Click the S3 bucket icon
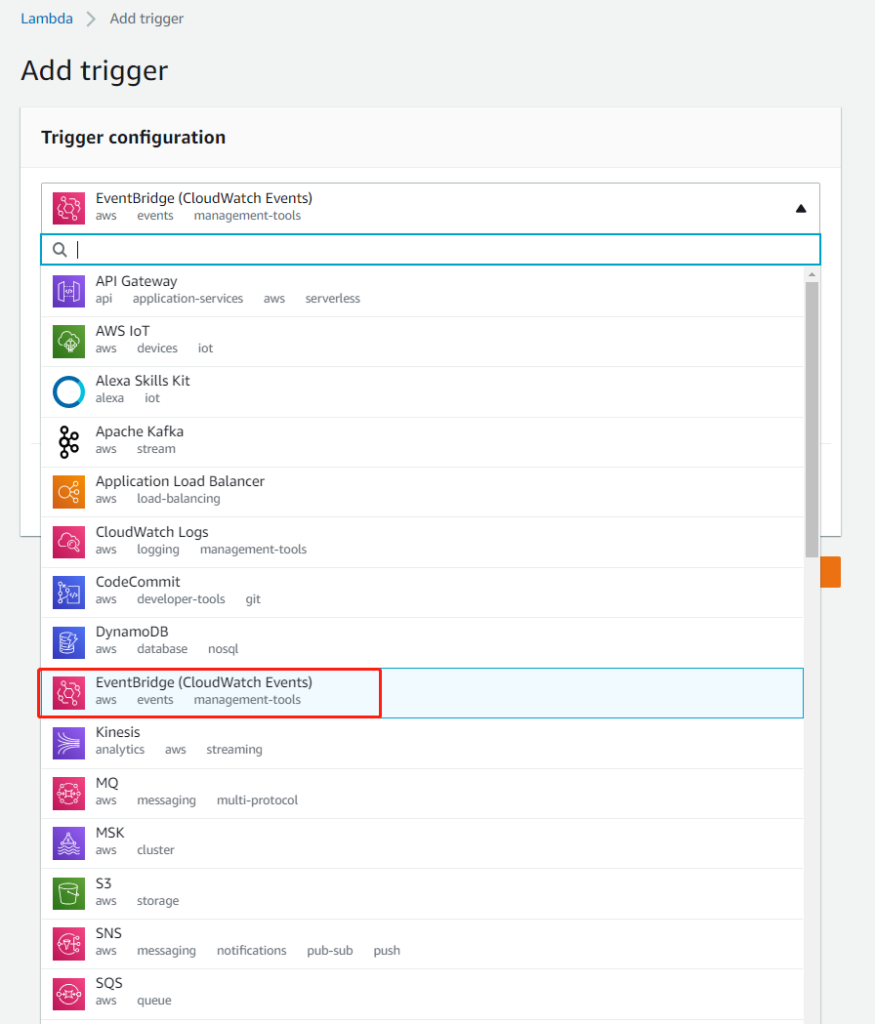The height and width of the screenshot is (1024, 875). tap(69, 893)
